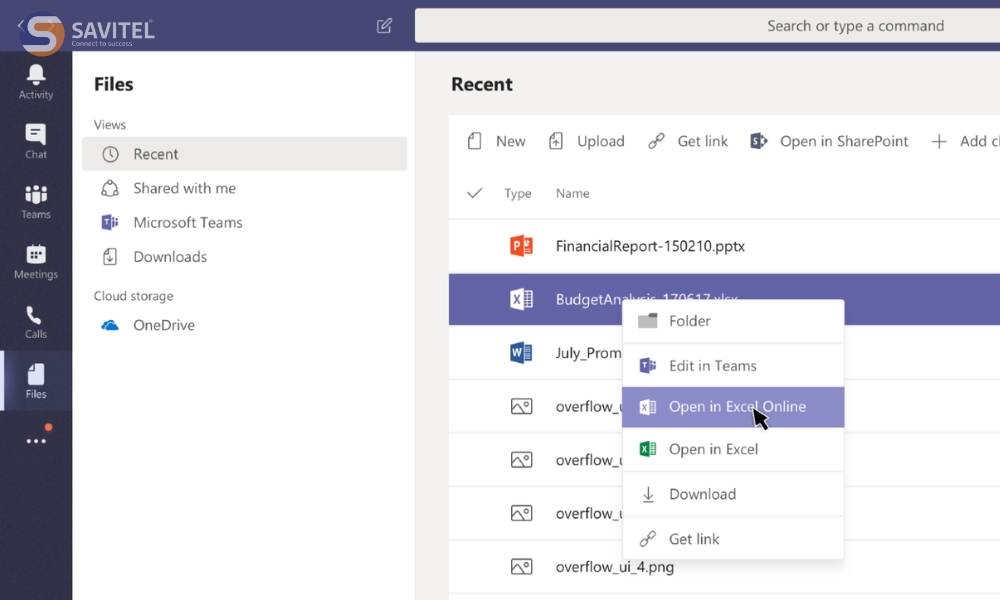Click Get link in the toolbar

coord(688,141)
